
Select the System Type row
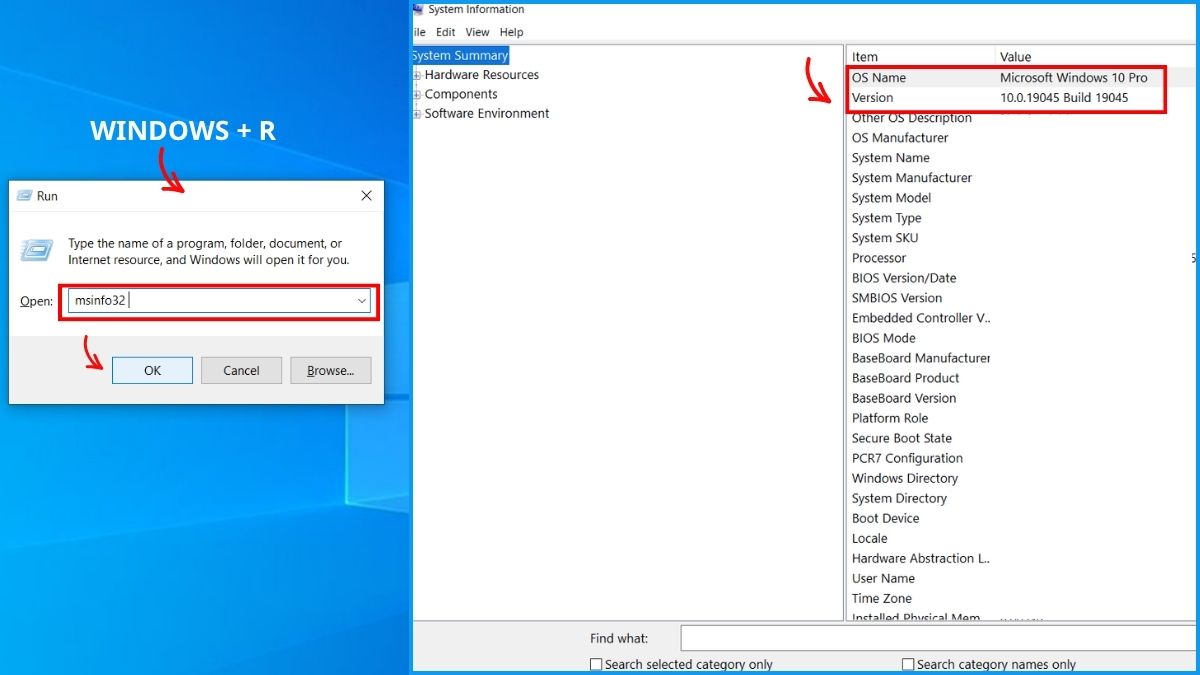coord(1022,218)
